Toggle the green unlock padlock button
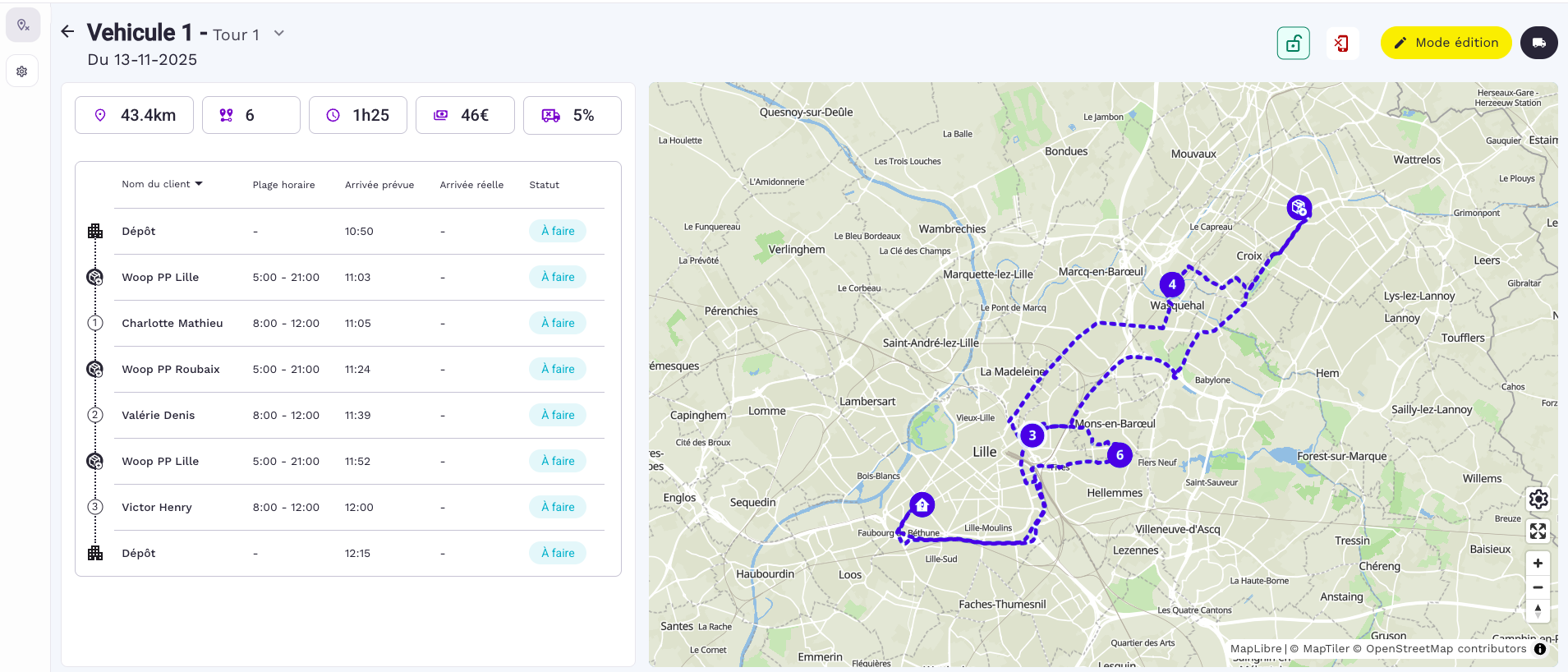This screenshot has width=1568, height=672. [x=1293, y=44]
